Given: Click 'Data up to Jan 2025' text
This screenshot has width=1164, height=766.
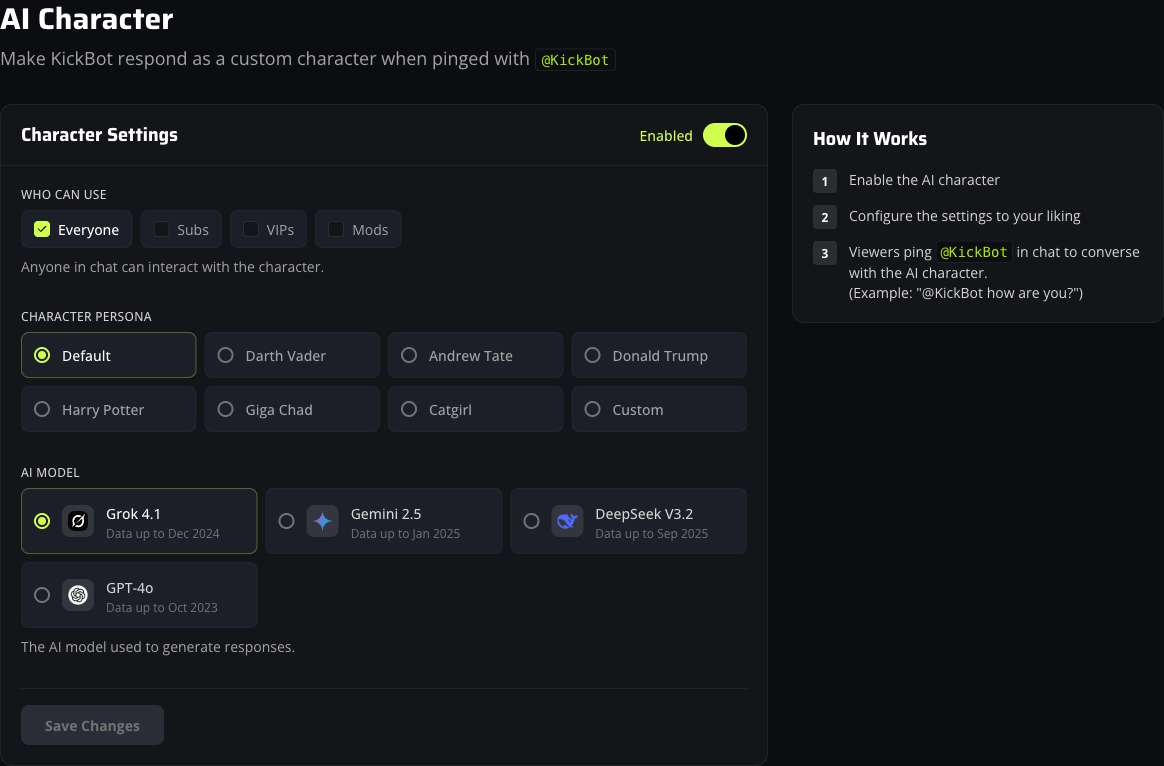Looking at the screenshot, I should 405,534.
